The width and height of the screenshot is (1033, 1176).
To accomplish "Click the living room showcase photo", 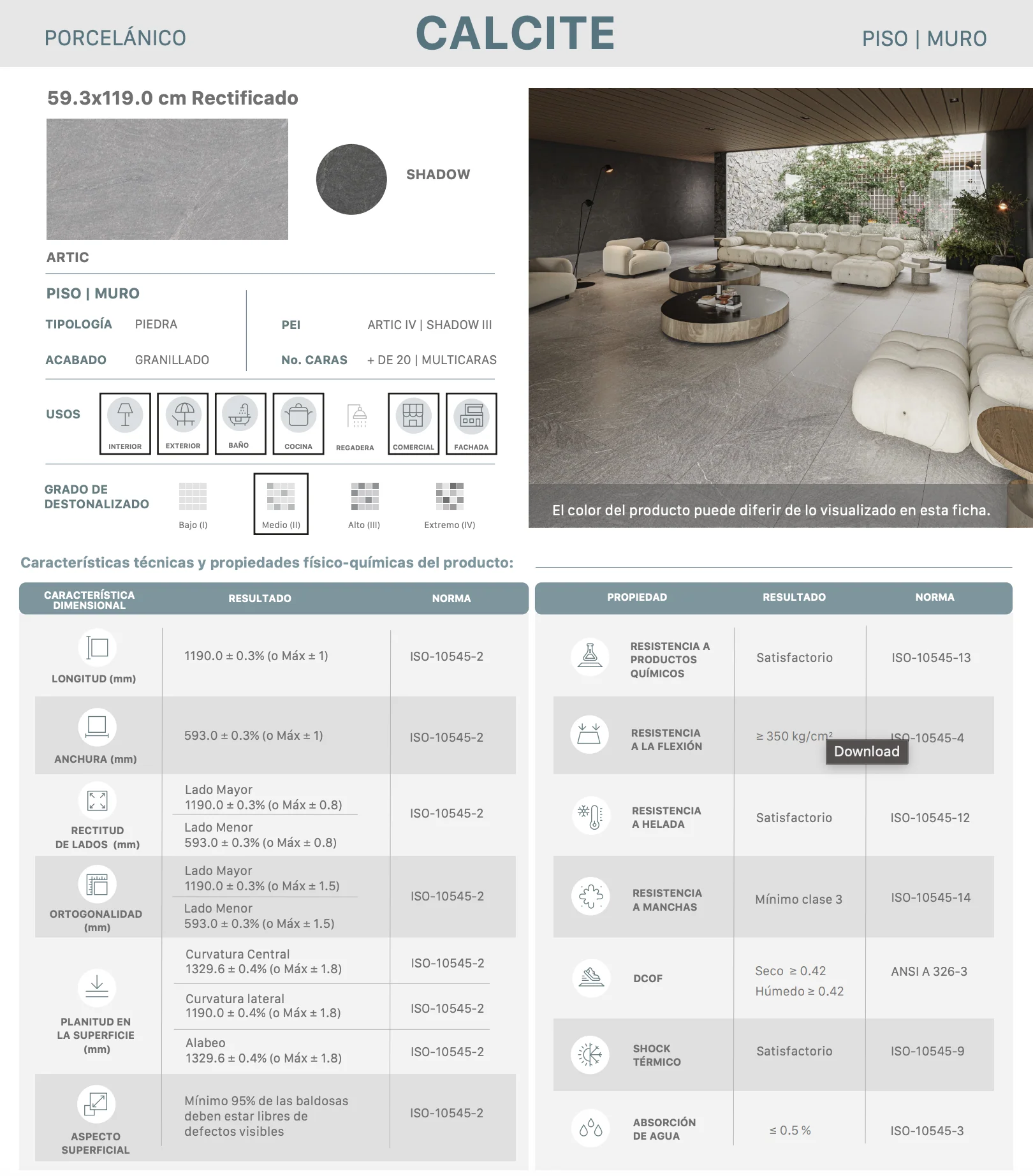I will [780, 308].
